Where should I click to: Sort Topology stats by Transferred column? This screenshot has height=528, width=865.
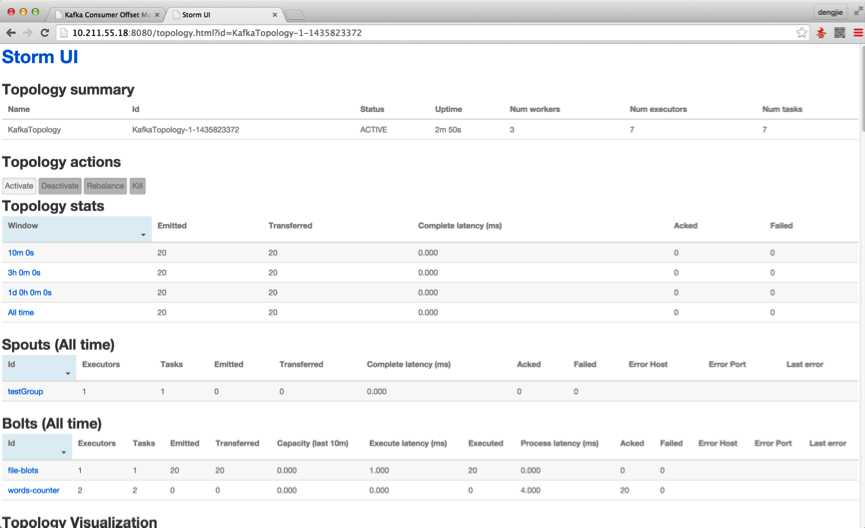tap(290, 226)
